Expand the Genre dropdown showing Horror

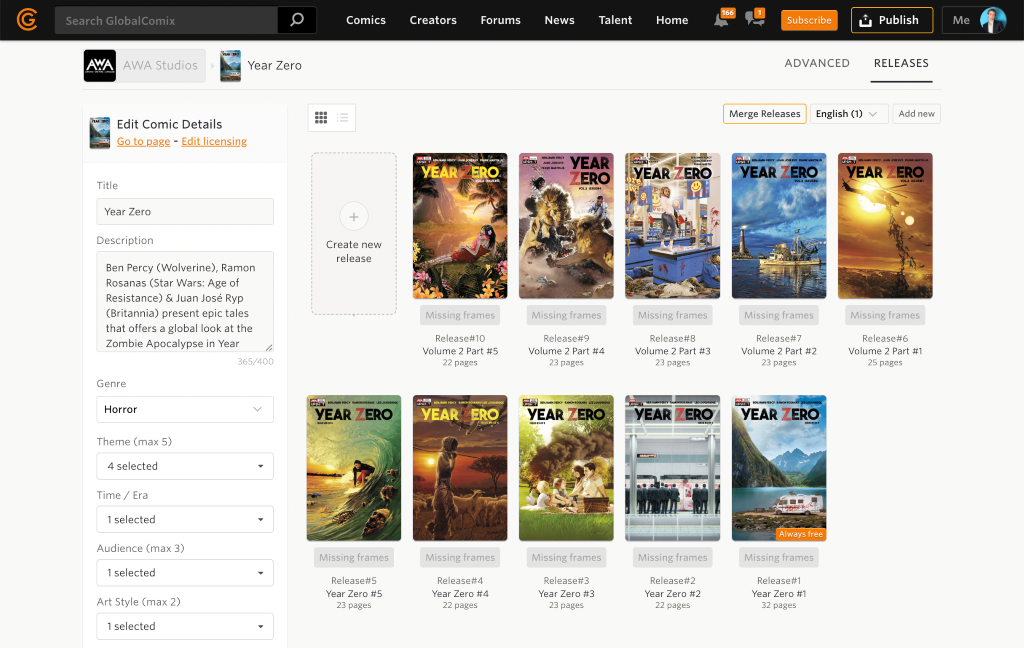(x=185, y=409)
